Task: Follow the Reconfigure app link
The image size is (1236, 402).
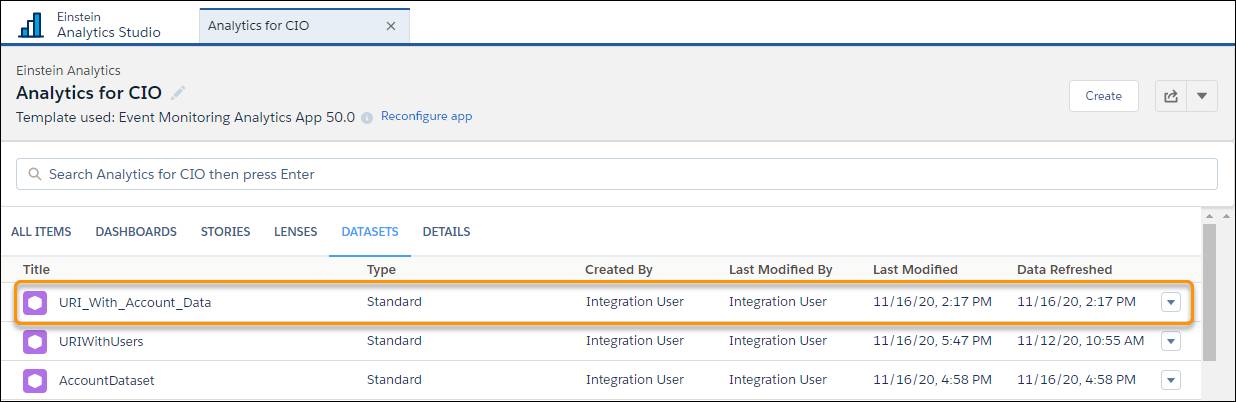Action: pyautogui.click(x=427, y=116)
